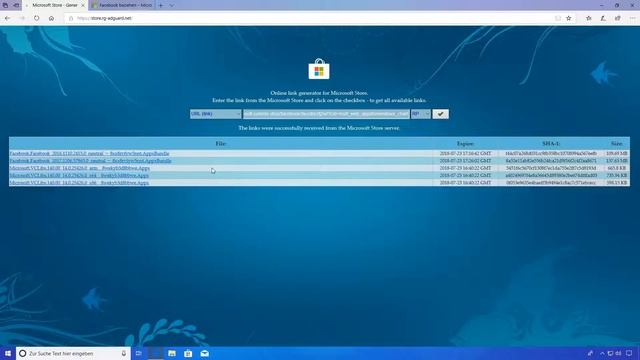The height and width of the screenshot is (360, 640).
Task: Reload the page with the refresh icon
Action: click(37, 18)
